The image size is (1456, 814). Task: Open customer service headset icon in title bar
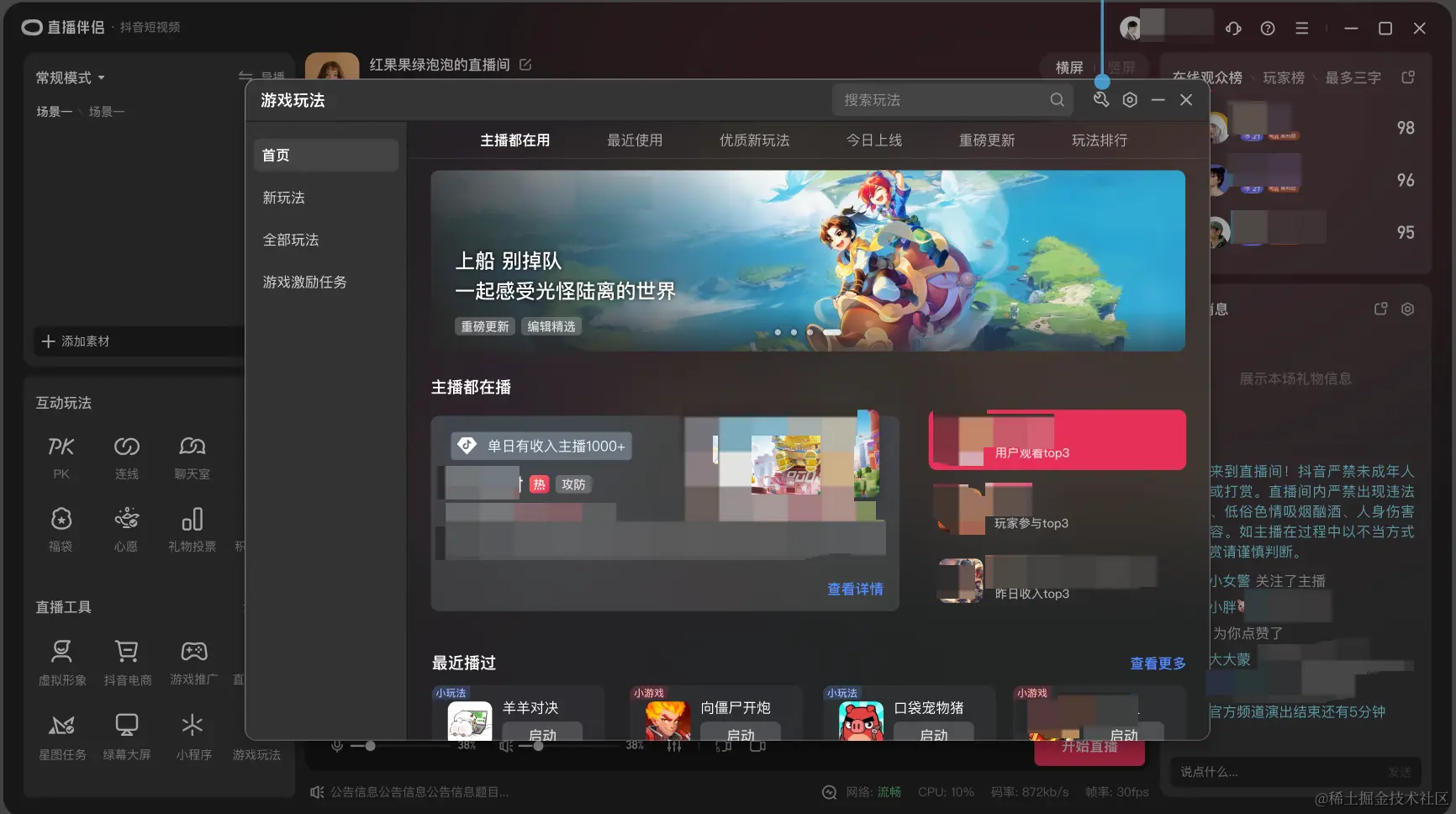1233,29
